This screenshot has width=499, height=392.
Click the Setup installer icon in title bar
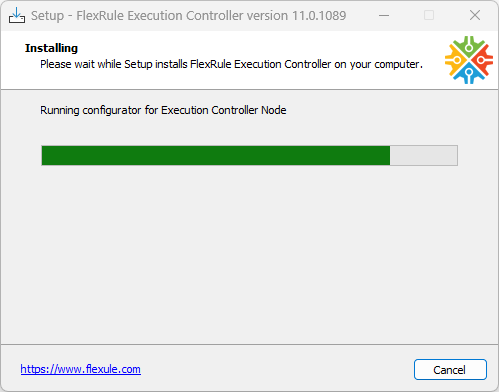(x=17, y=15)
